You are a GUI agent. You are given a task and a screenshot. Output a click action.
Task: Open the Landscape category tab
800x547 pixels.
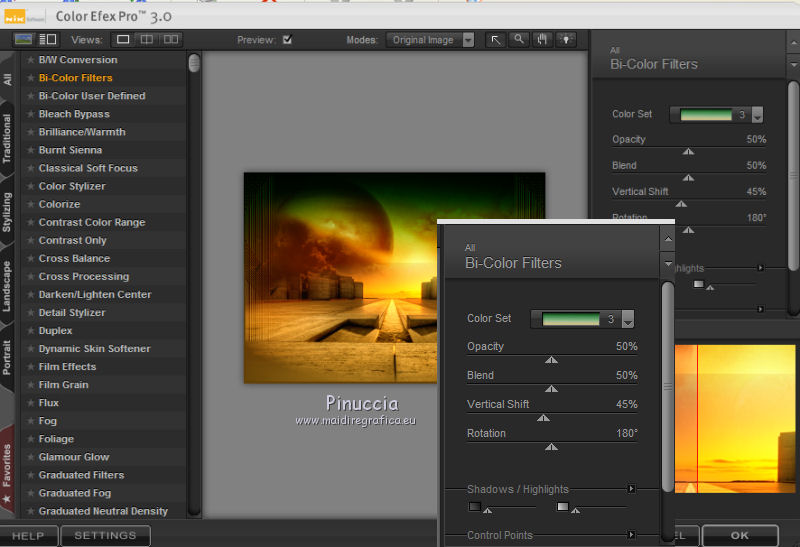pos(7,287)
